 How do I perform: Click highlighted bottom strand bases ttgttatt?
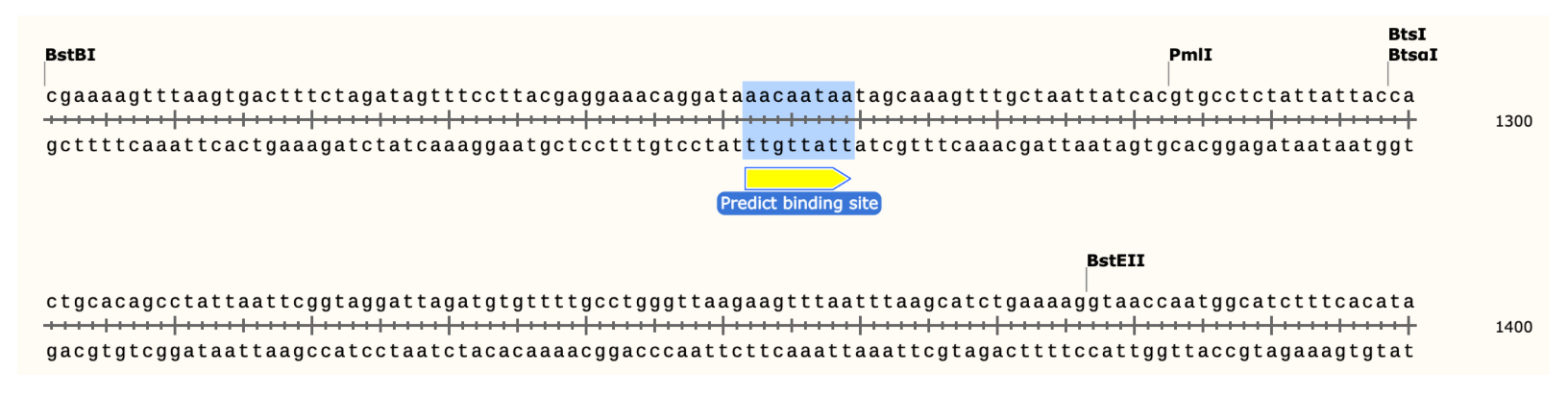(798, 146)
